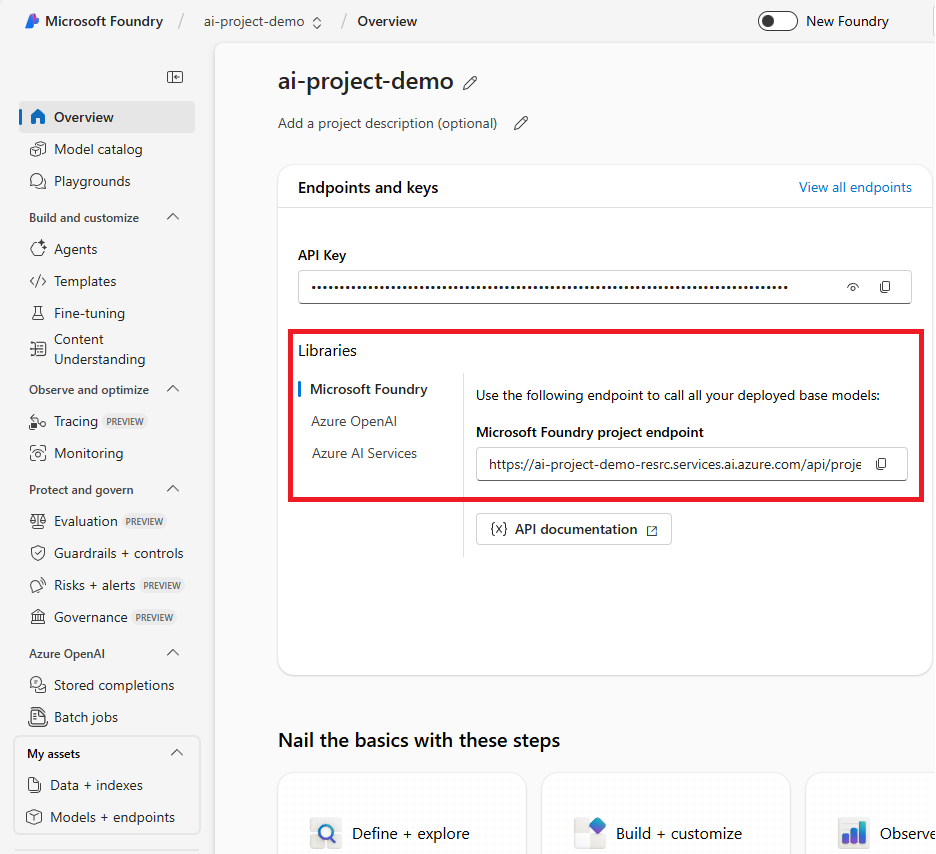Open the Build + customize card

[666, 814]
